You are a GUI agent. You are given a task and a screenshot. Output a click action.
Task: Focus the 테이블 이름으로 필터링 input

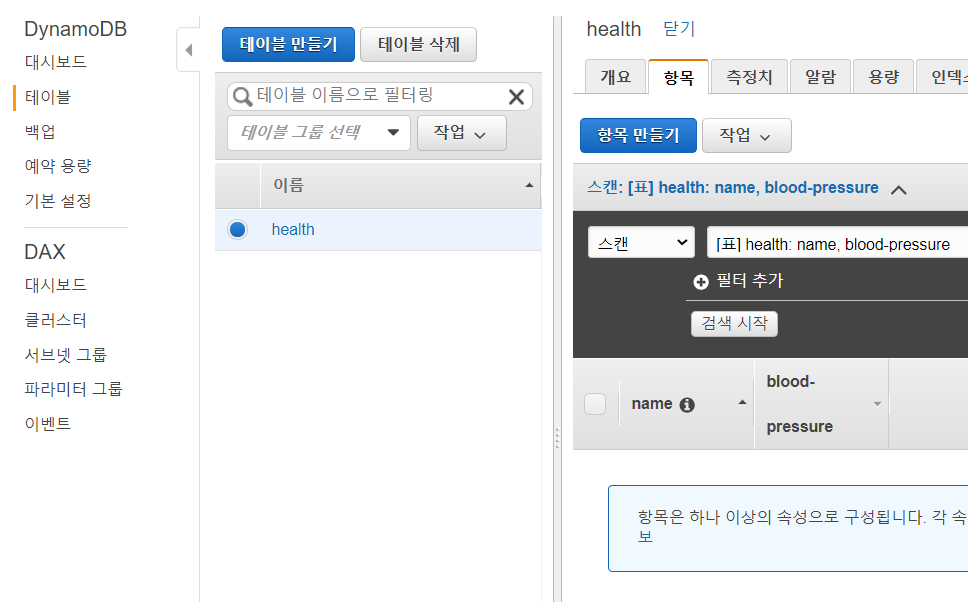pyautogui.click(x=380, y=96)
